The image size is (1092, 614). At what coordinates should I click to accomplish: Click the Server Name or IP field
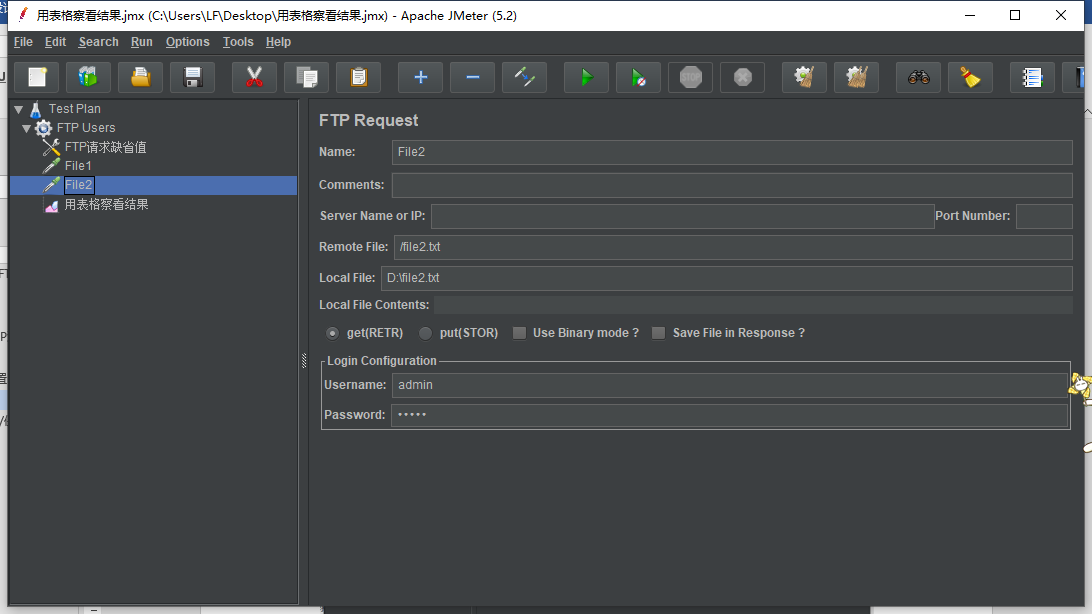[x=682, y=217]
